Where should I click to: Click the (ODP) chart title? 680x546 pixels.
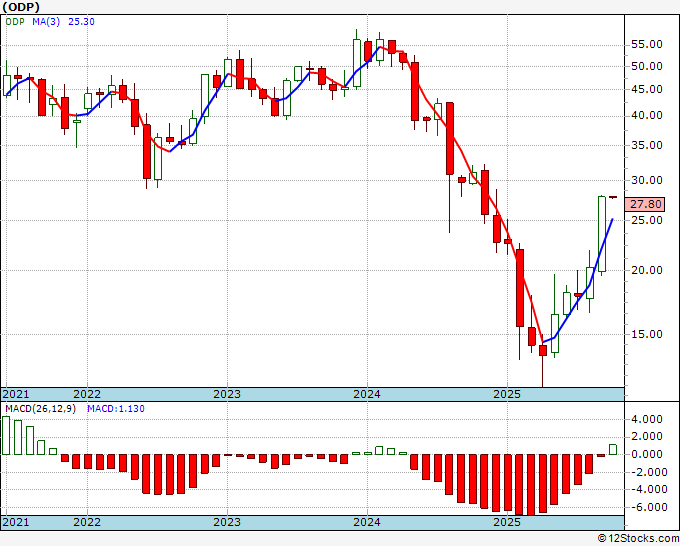(21, 7)
